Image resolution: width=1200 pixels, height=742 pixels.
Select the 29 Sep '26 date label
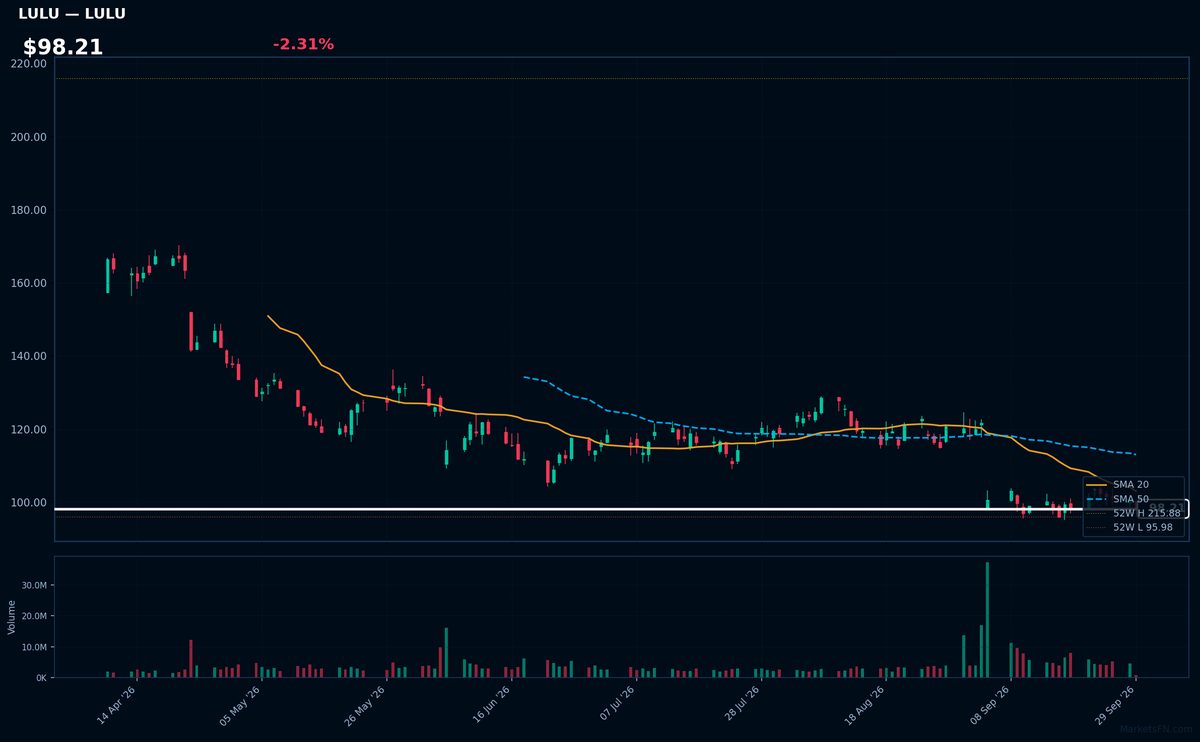pos(1114,705)
